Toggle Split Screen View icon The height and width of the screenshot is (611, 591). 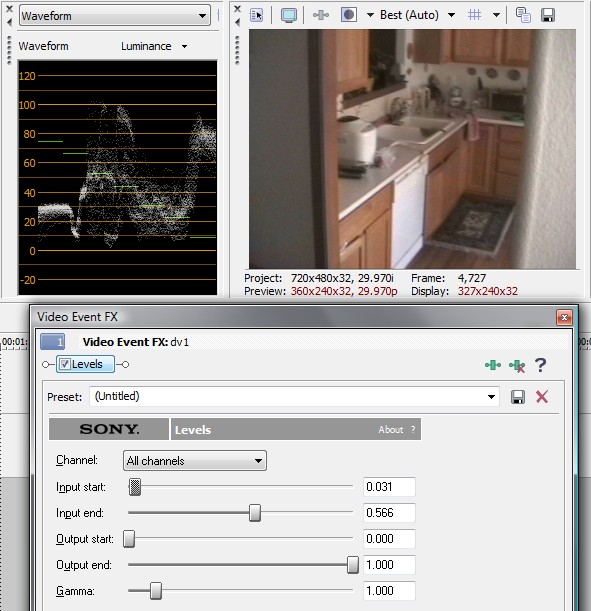tap(349, 15)
